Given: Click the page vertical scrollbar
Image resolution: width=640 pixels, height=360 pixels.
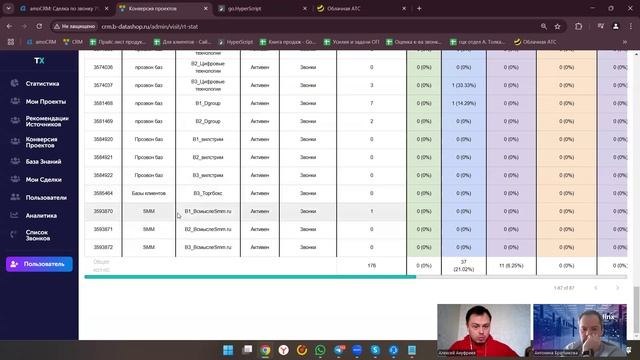Looking at the screenshot, I should (x=636, y=310).
